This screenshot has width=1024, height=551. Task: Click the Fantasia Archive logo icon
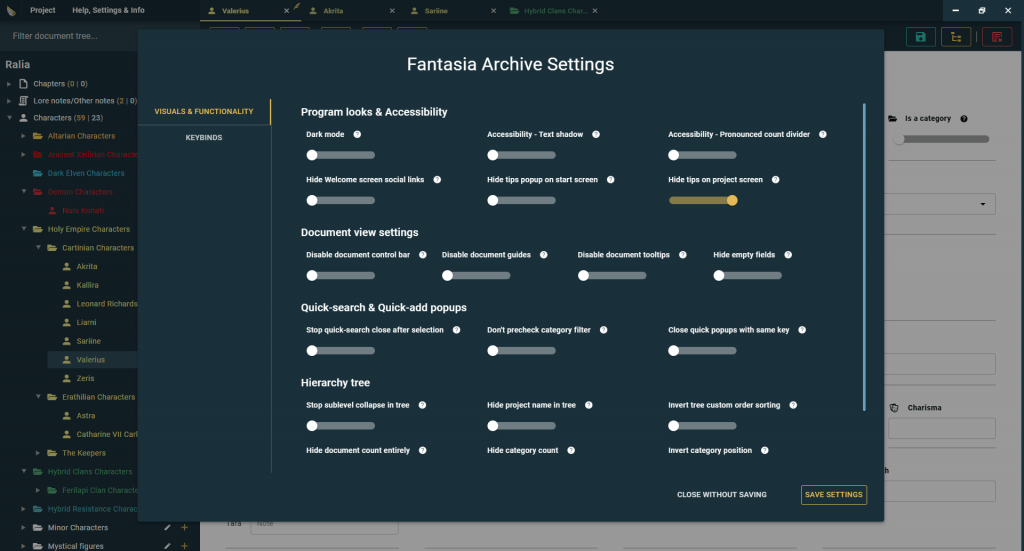(x=11, y=10)
